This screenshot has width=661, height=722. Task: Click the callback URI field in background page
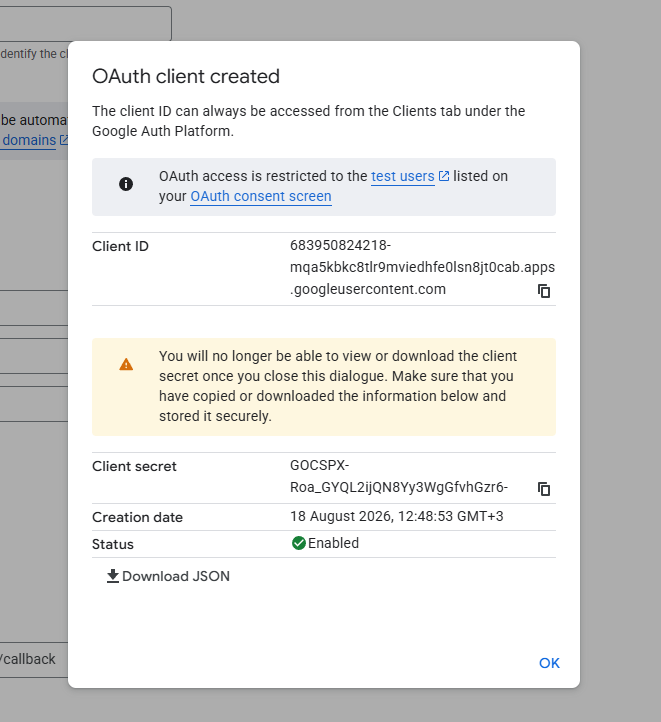coord(34,659)
